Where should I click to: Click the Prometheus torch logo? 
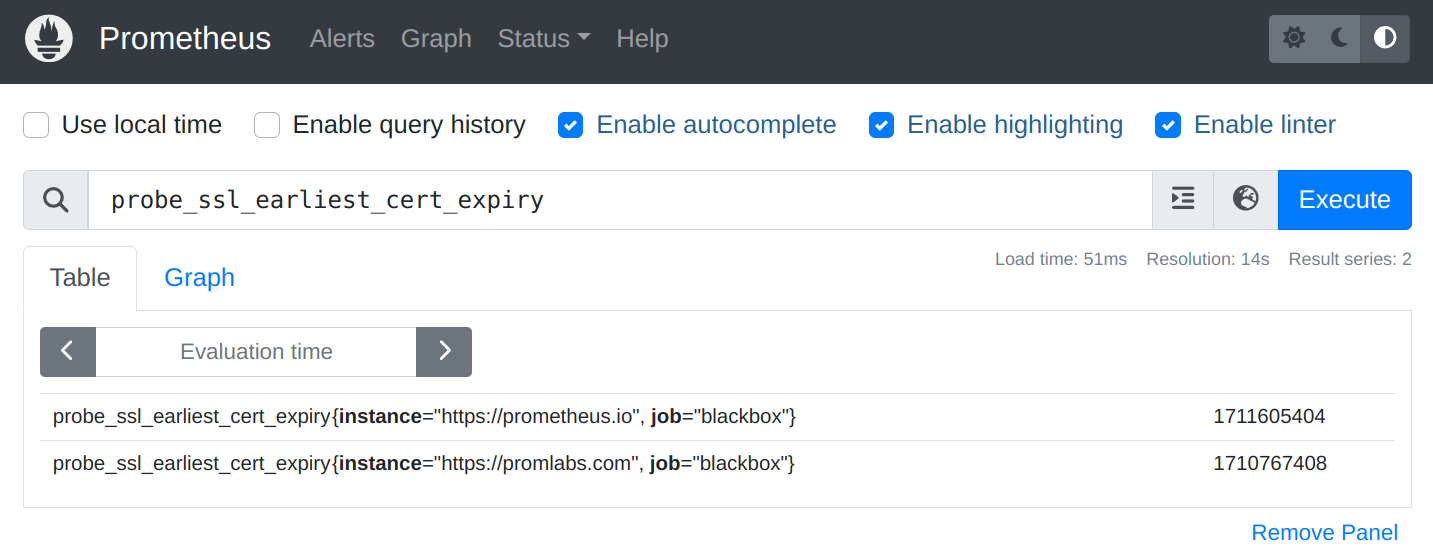pos(49,39)
